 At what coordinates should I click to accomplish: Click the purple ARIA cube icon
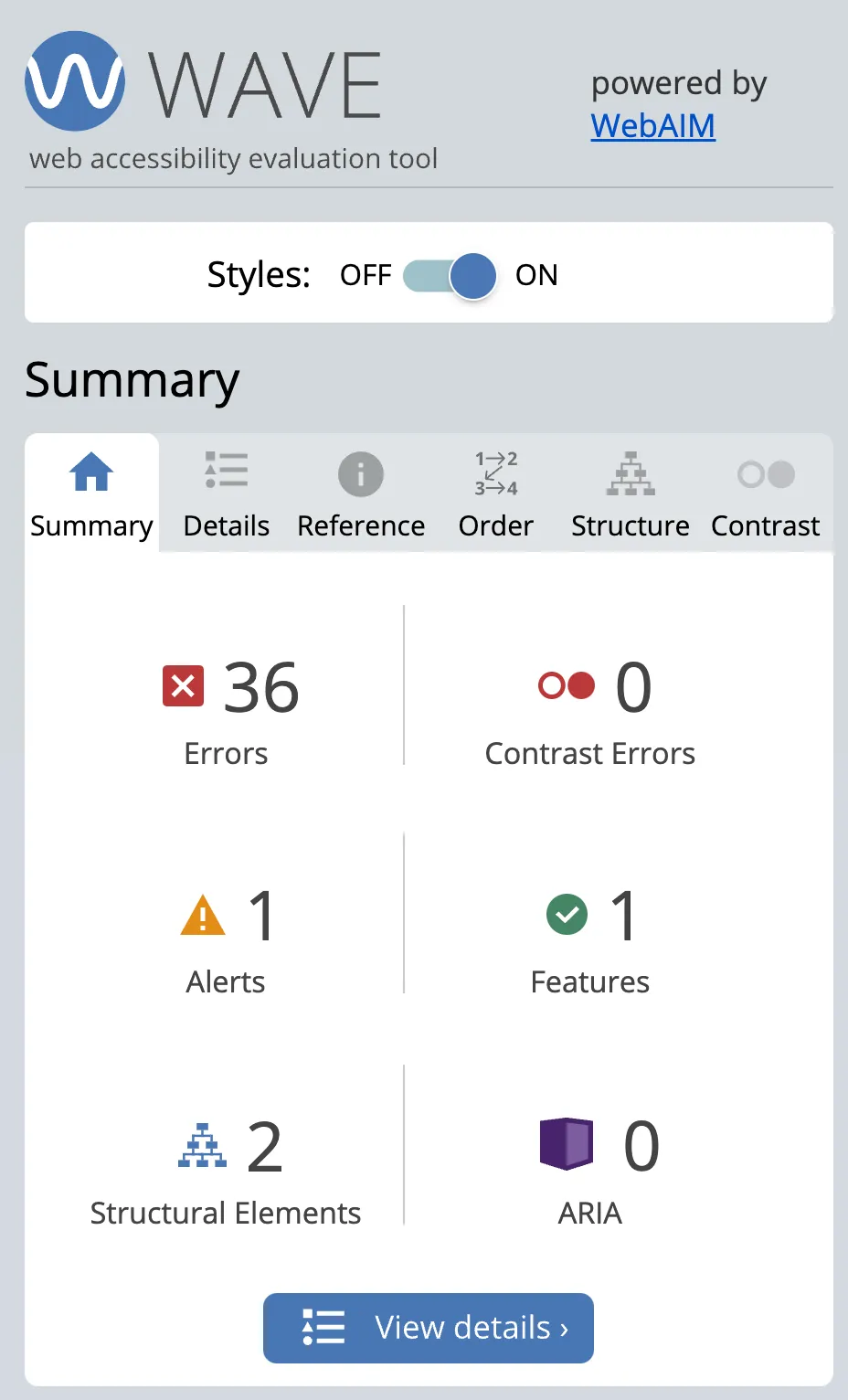(x=566, y=1145)
